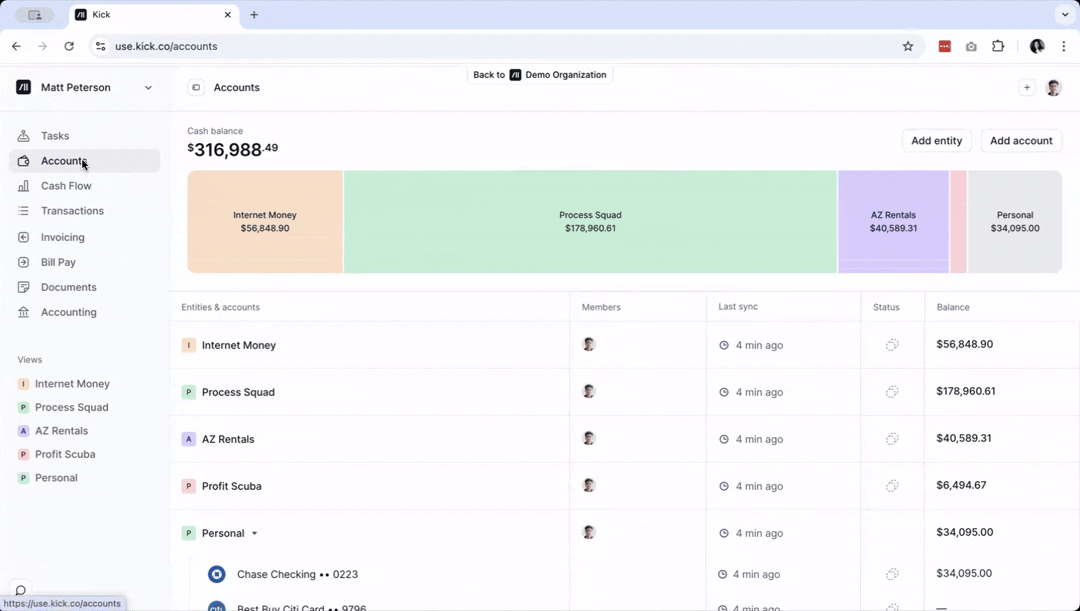Open Cash Flow chart icon in sidebar

24,186
